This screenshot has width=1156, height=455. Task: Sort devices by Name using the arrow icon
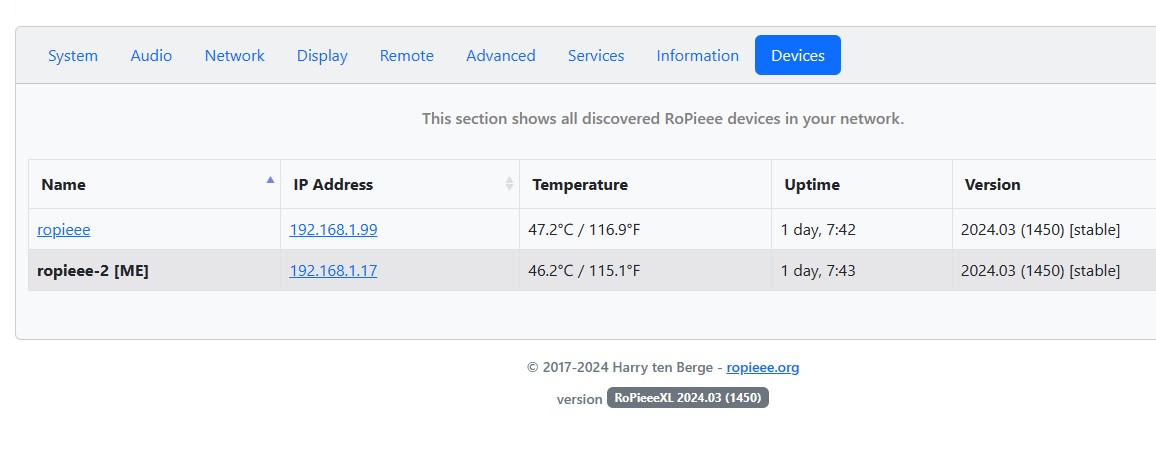[x=271, y=179]
